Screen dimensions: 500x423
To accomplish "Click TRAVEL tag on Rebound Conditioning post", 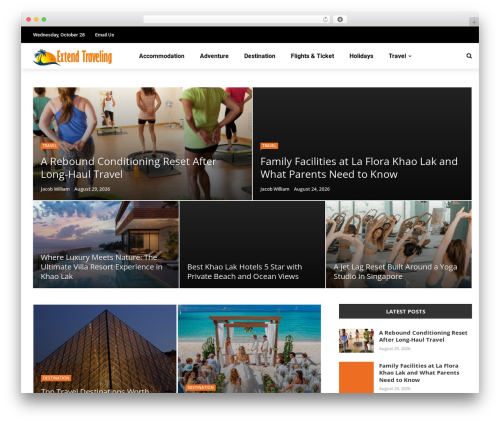I will pyautogui.click(x=49, y=146).
